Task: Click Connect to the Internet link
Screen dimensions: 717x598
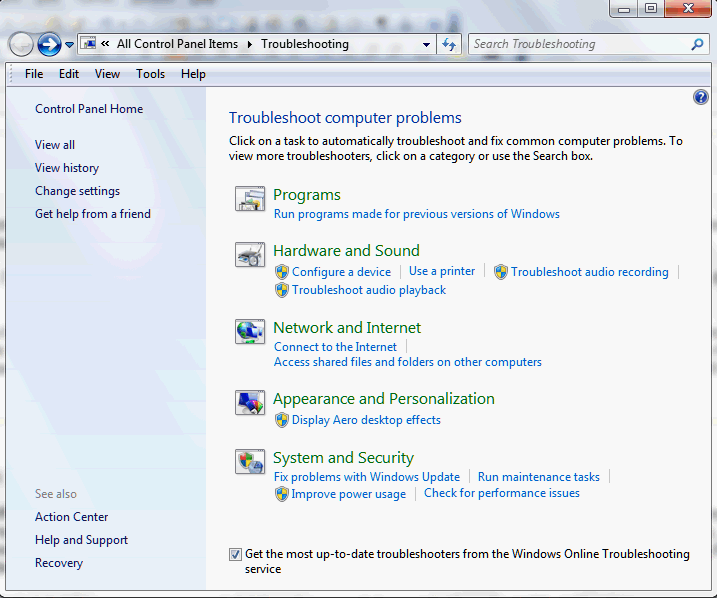Action: 335,347
